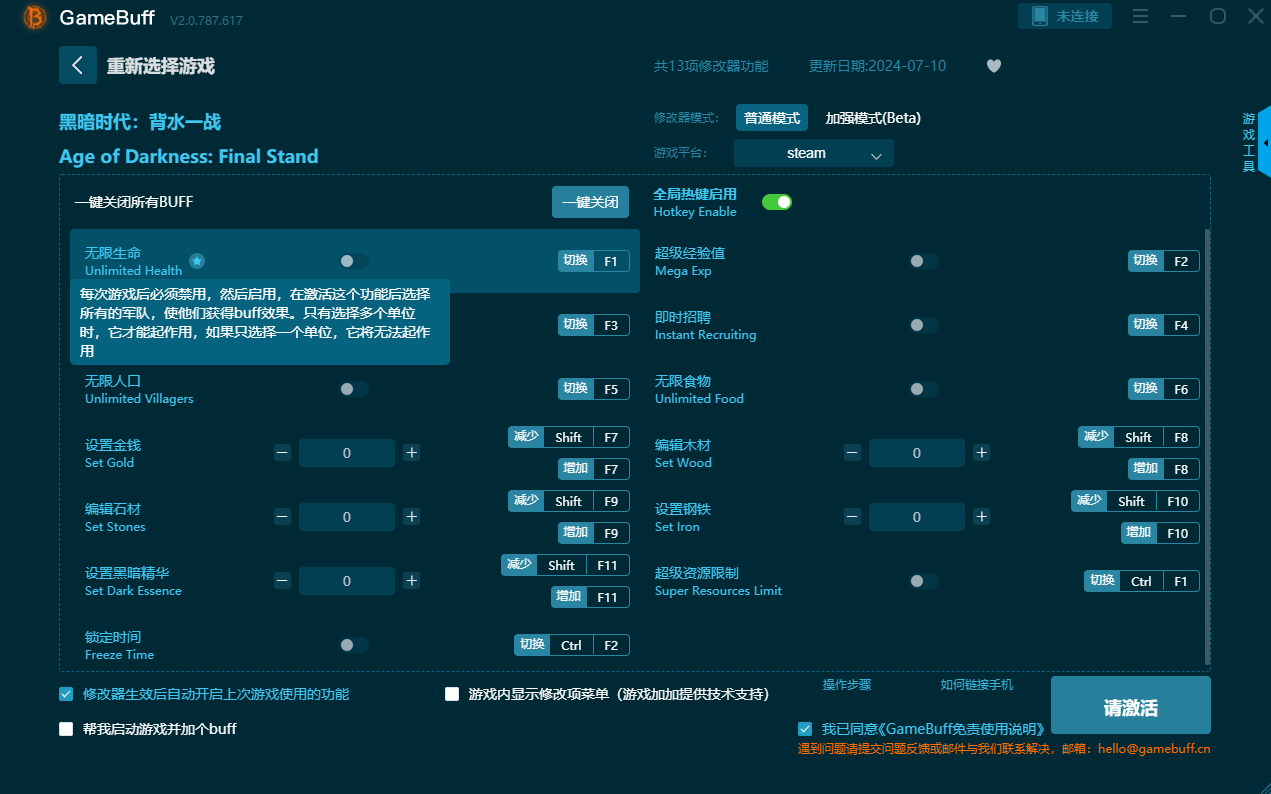This screenshot has height=794, width=1271.
Task: Click the phone 未连接 connection button
Action: pyautogui.click(x=1065, y=16)
